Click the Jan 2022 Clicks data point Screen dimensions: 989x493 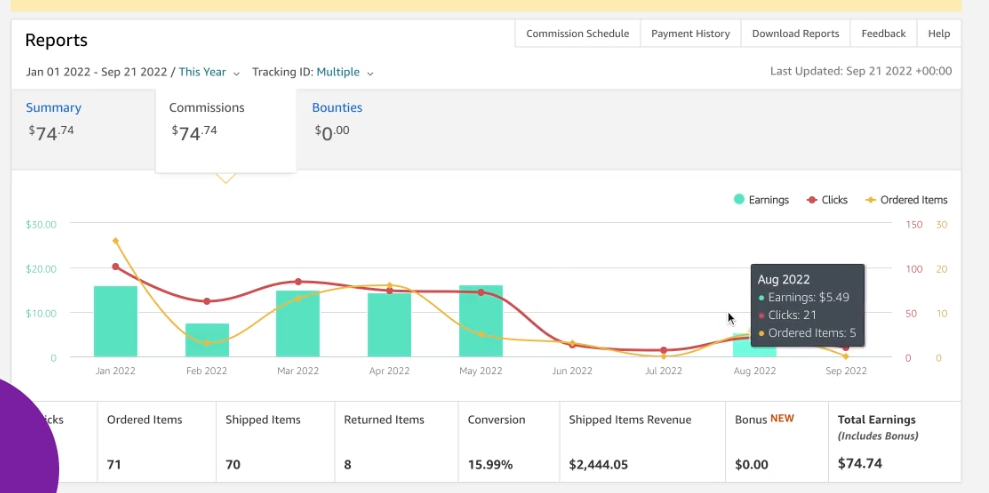pos(115,267)
